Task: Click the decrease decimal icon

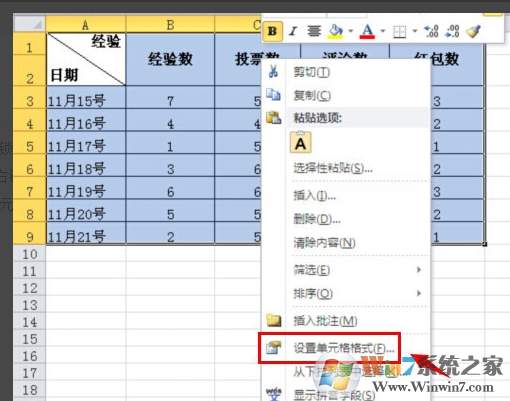Action: coord(452,32)
